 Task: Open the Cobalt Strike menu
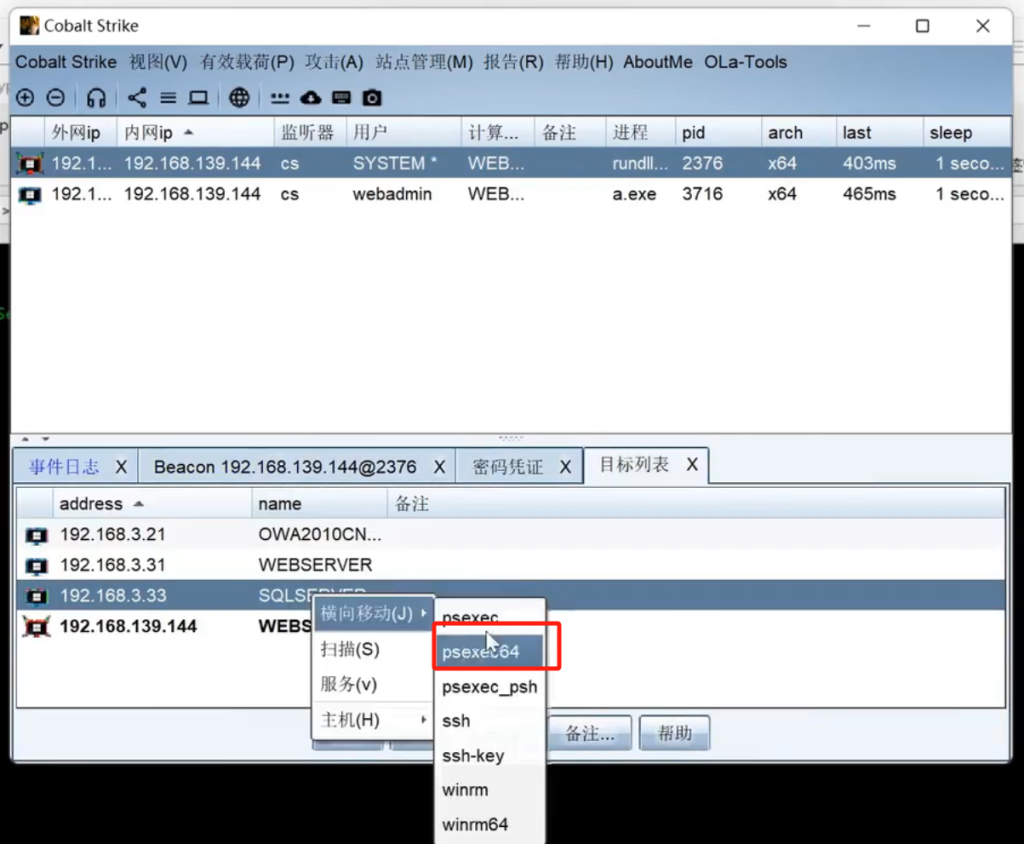pyautogui.click(x=66, y=62)
